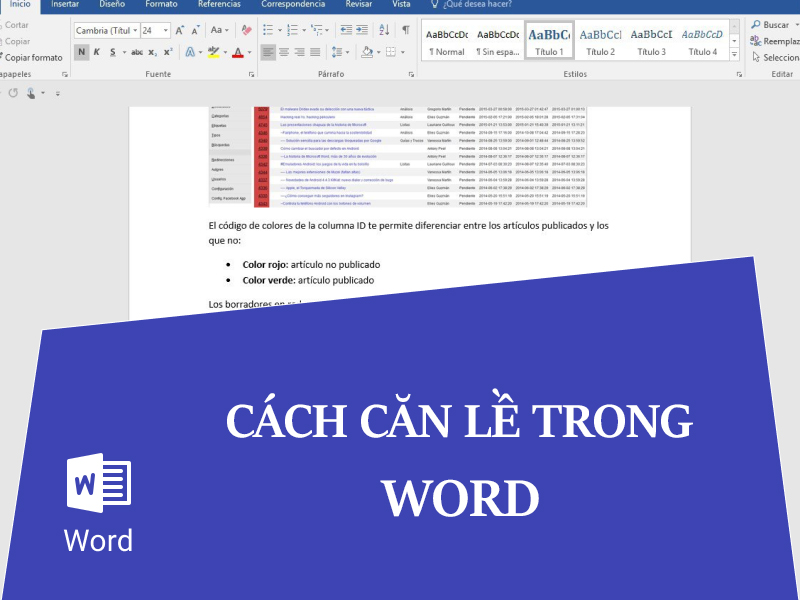
Task: Open the Párrafo dialog launcher
Action: click(x=411, y=74)
